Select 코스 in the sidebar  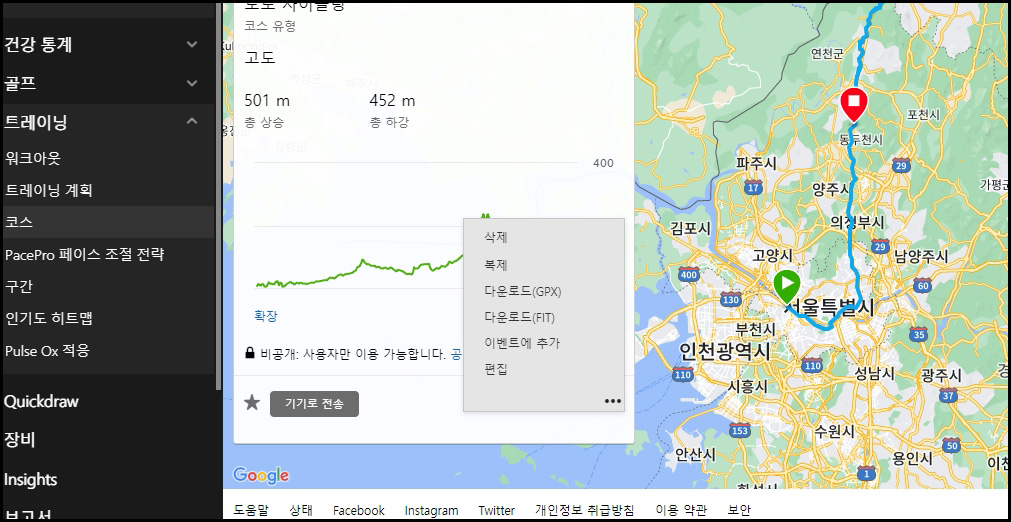pyautogui.click(x=108, y=222)
